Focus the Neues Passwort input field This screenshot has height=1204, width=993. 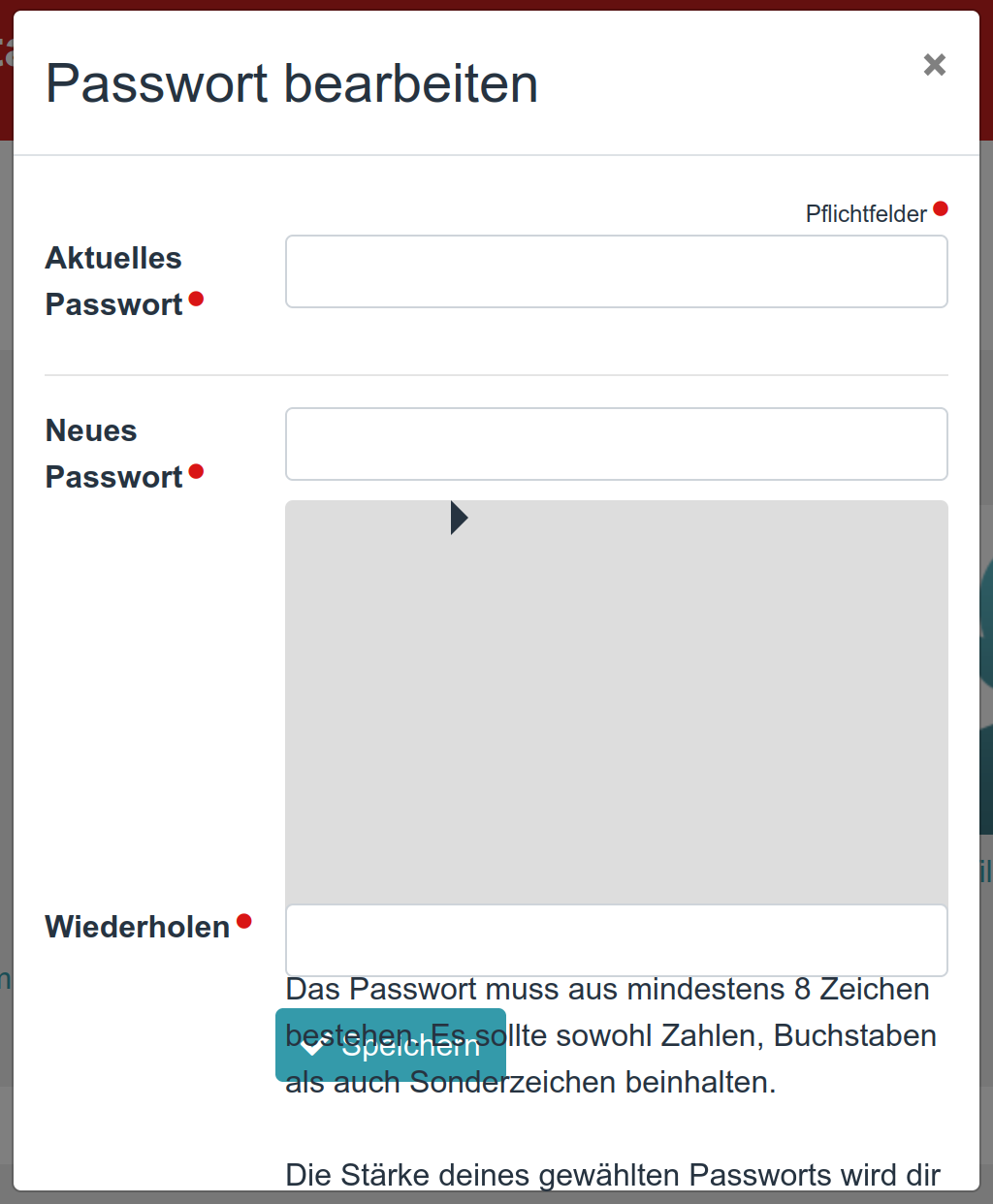(617, 444)
